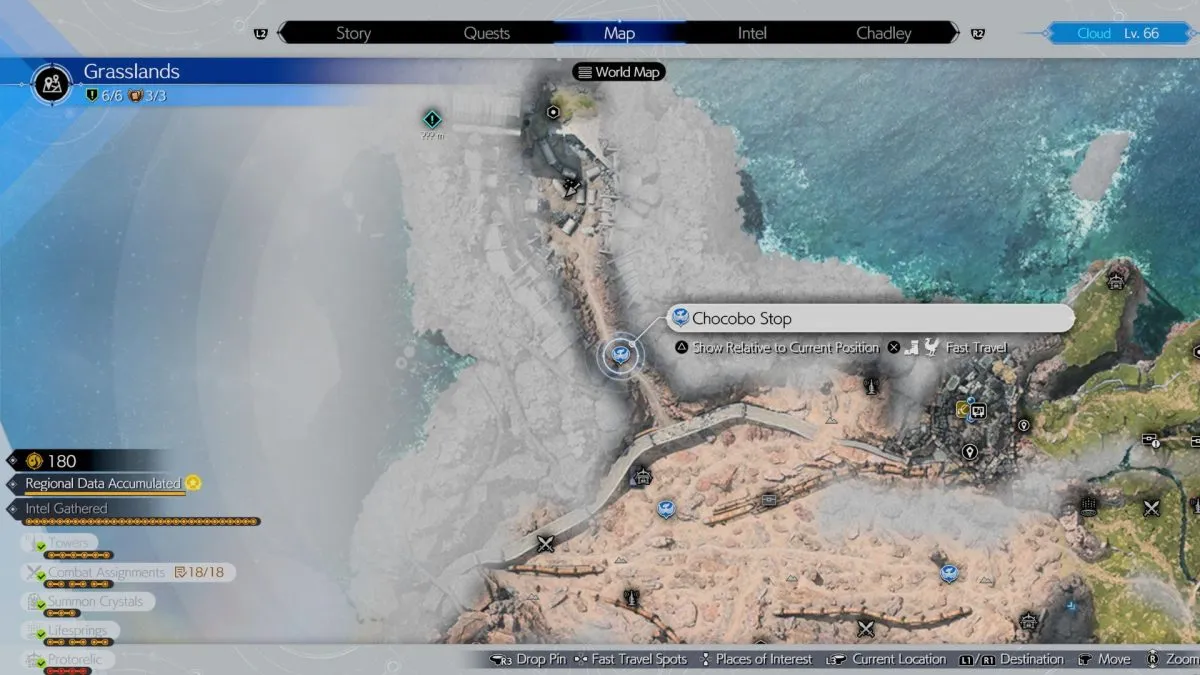Click the Chocobo Stop tooltip label
This screenshot has height=675, width=1200.
(x=870, y=319)
